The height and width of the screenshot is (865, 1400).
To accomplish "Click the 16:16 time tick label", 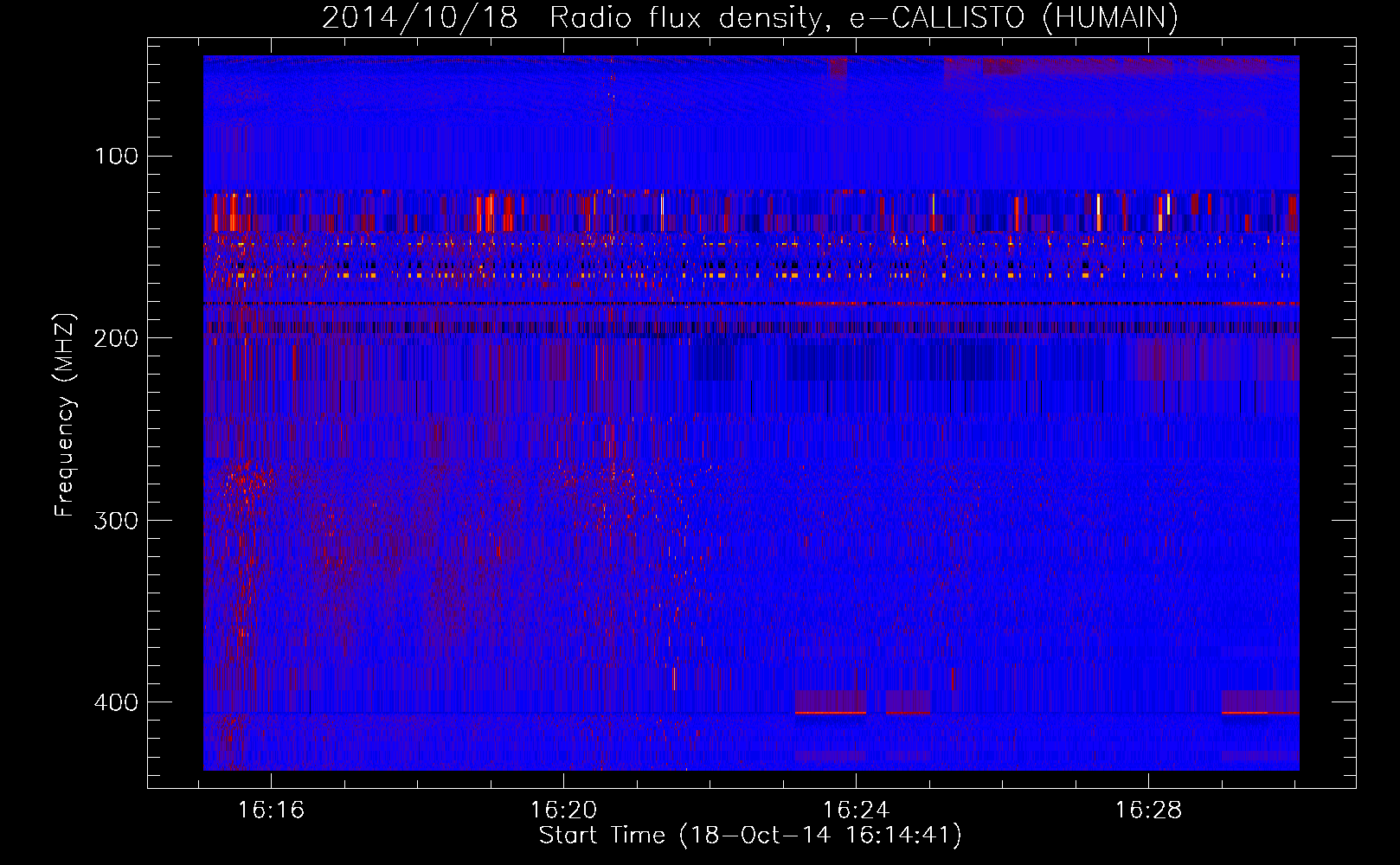I will click(272, 810).
